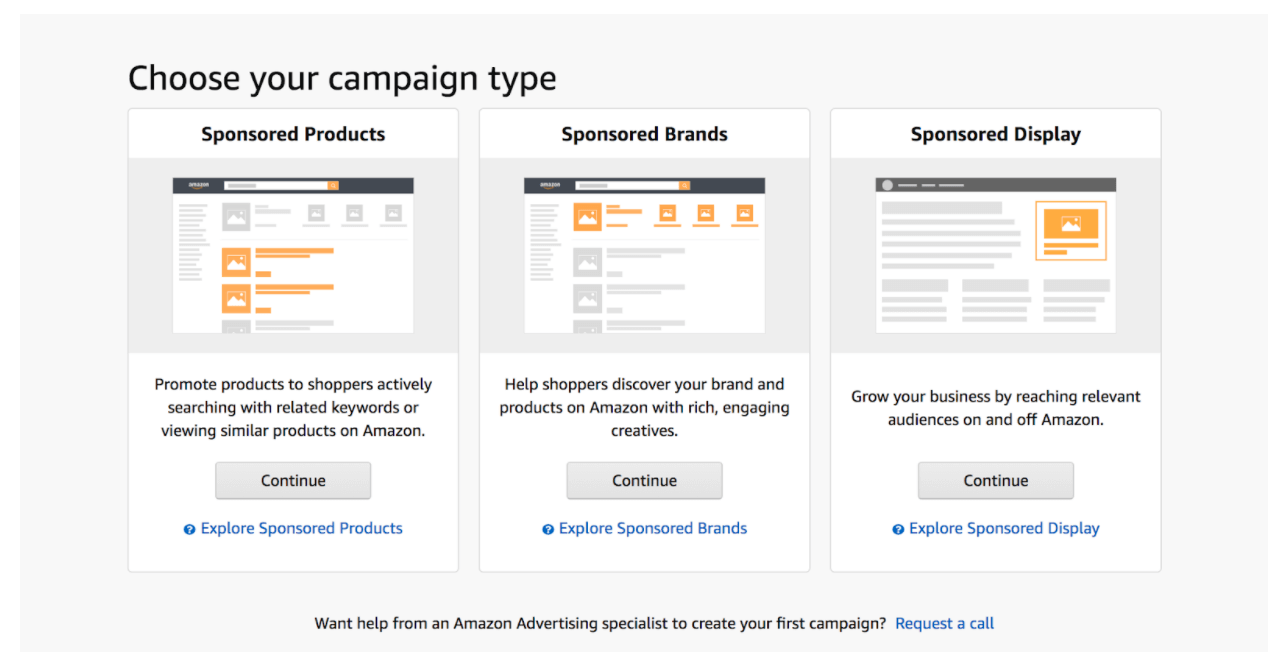Click Continue under Sponsored Display

tap(995, 480)
